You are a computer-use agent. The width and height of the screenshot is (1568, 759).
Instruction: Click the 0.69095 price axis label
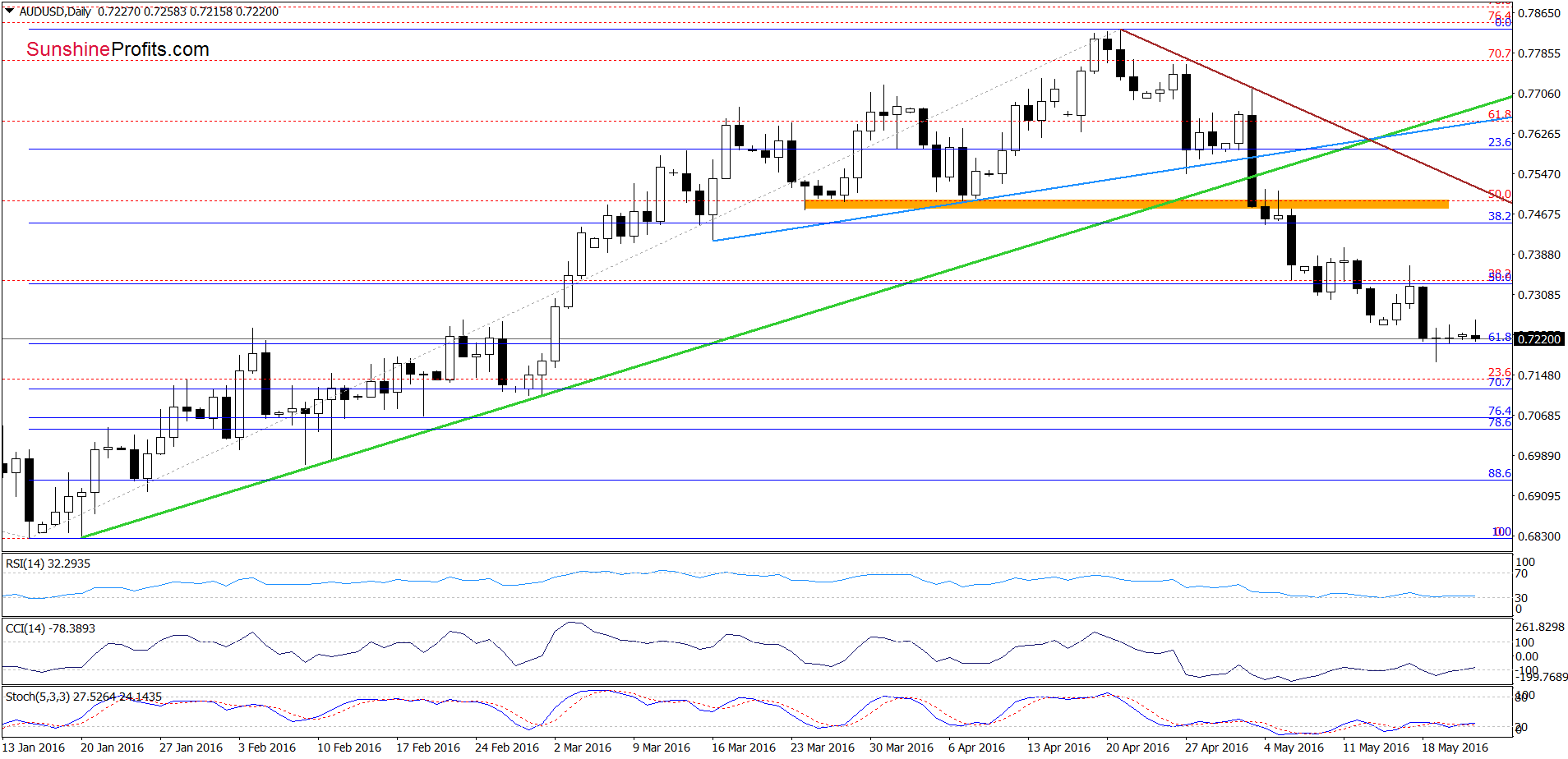(x=1538, y=496)
